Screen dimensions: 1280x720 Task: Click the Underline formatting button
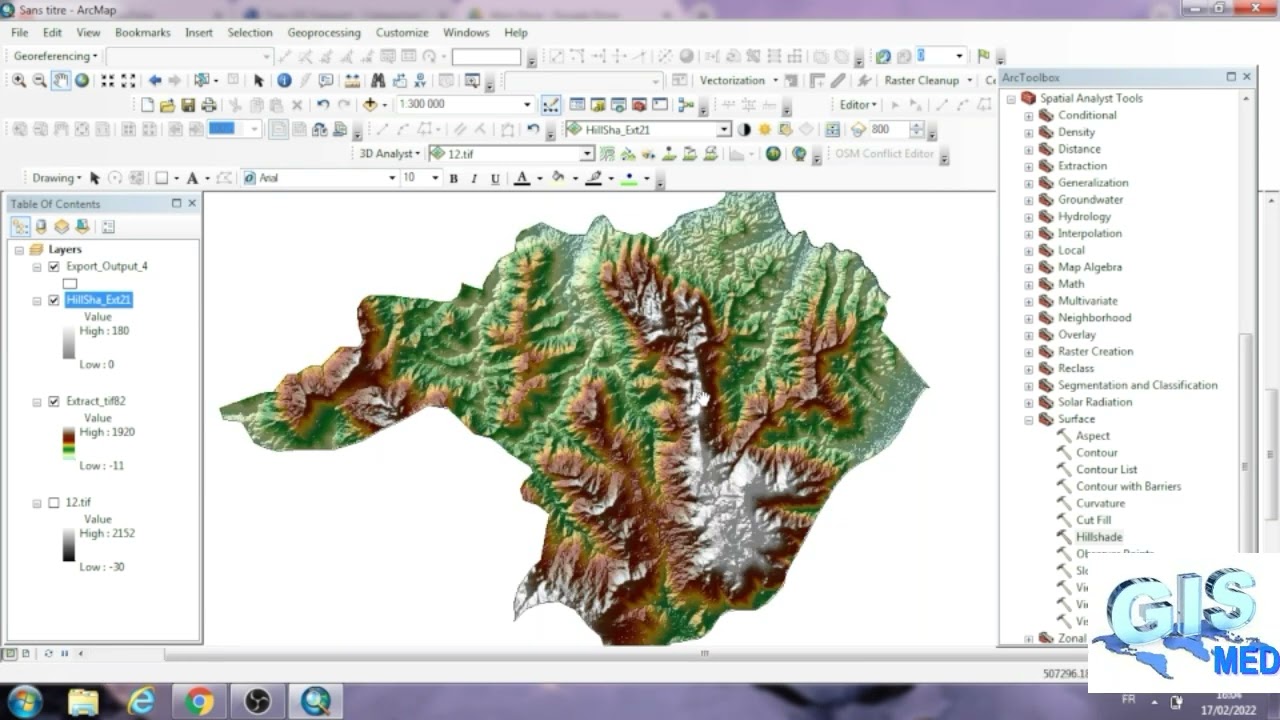coord(493,178)
